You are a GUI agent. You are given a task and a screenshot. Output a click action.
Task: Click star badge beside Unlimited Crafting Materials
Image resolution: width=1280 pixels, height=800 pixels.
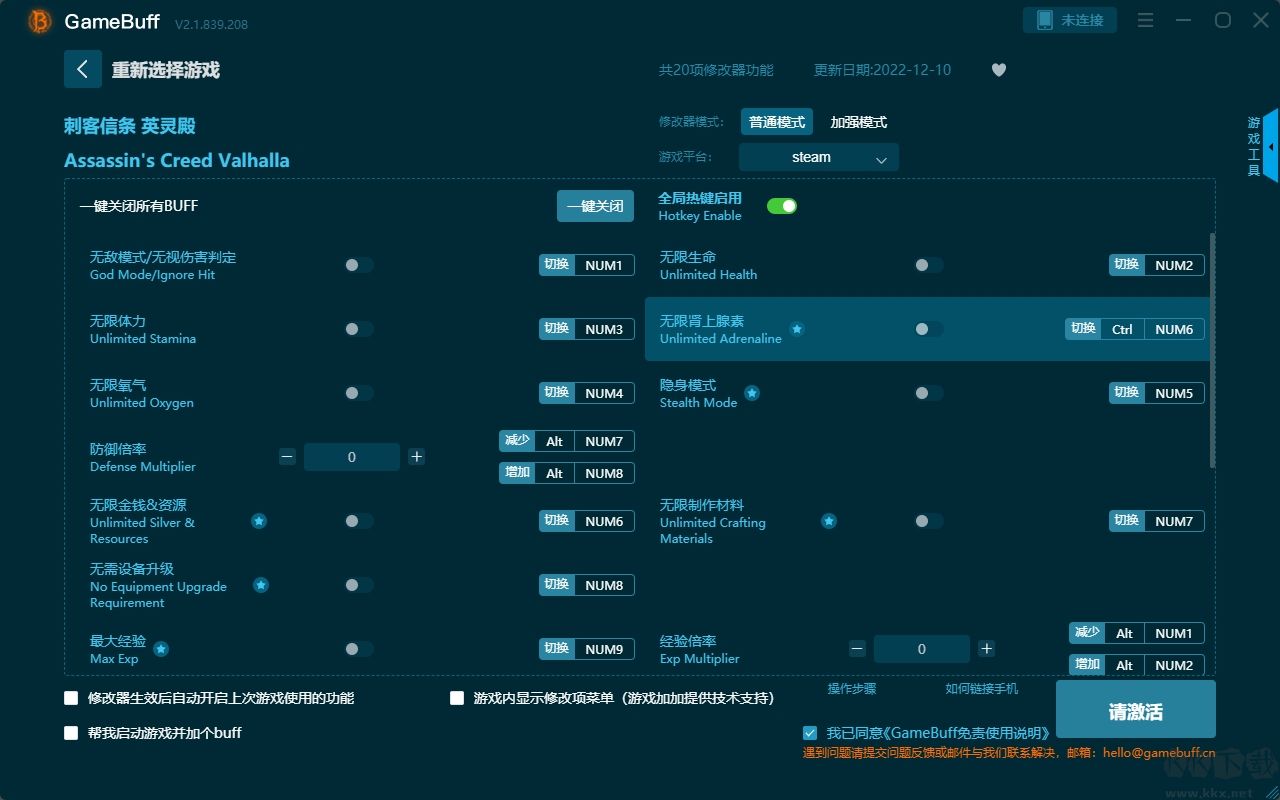(x=829, y=521)
